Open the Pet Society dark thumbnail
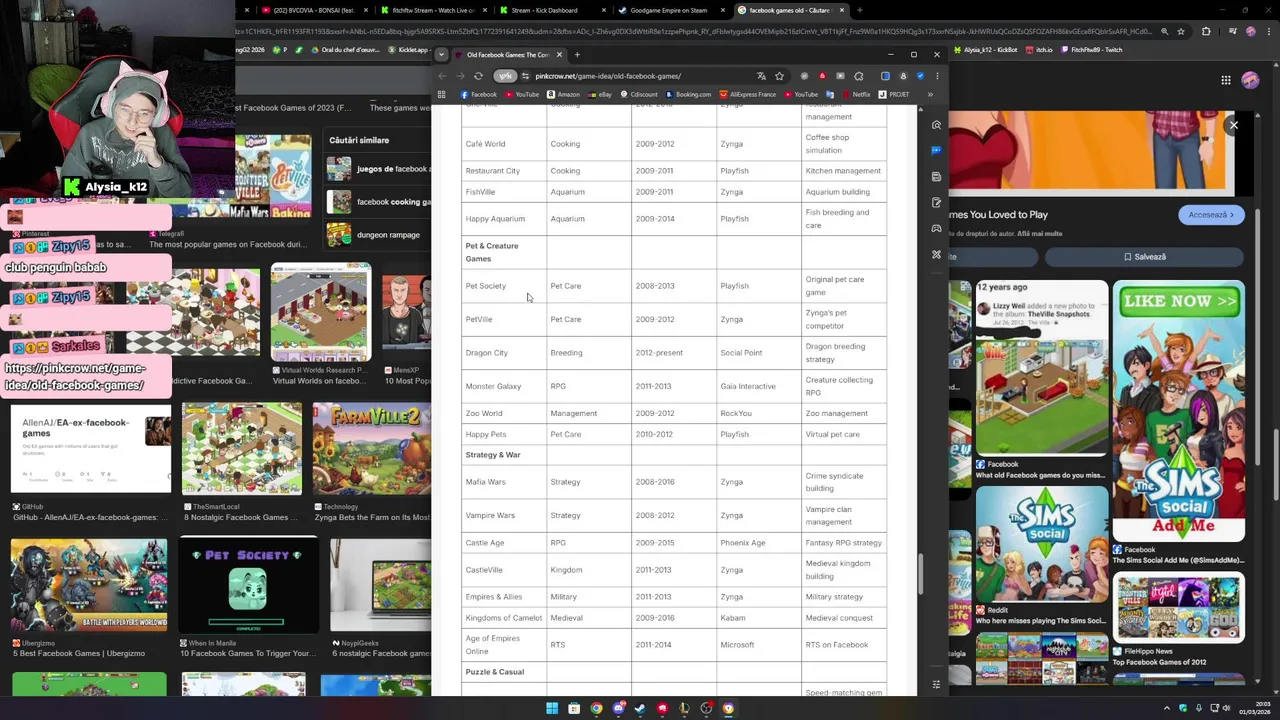The image size is (1280, 720). point(248,585)
